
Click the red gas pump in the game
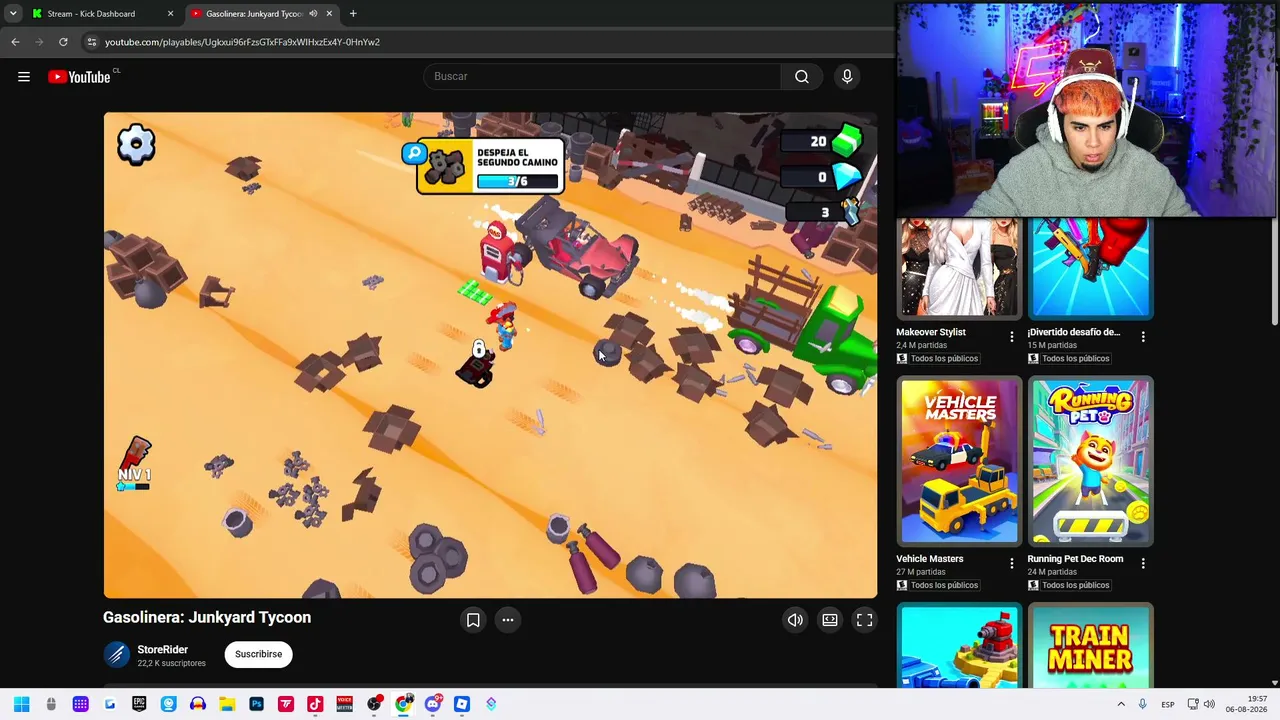(497, 252)
